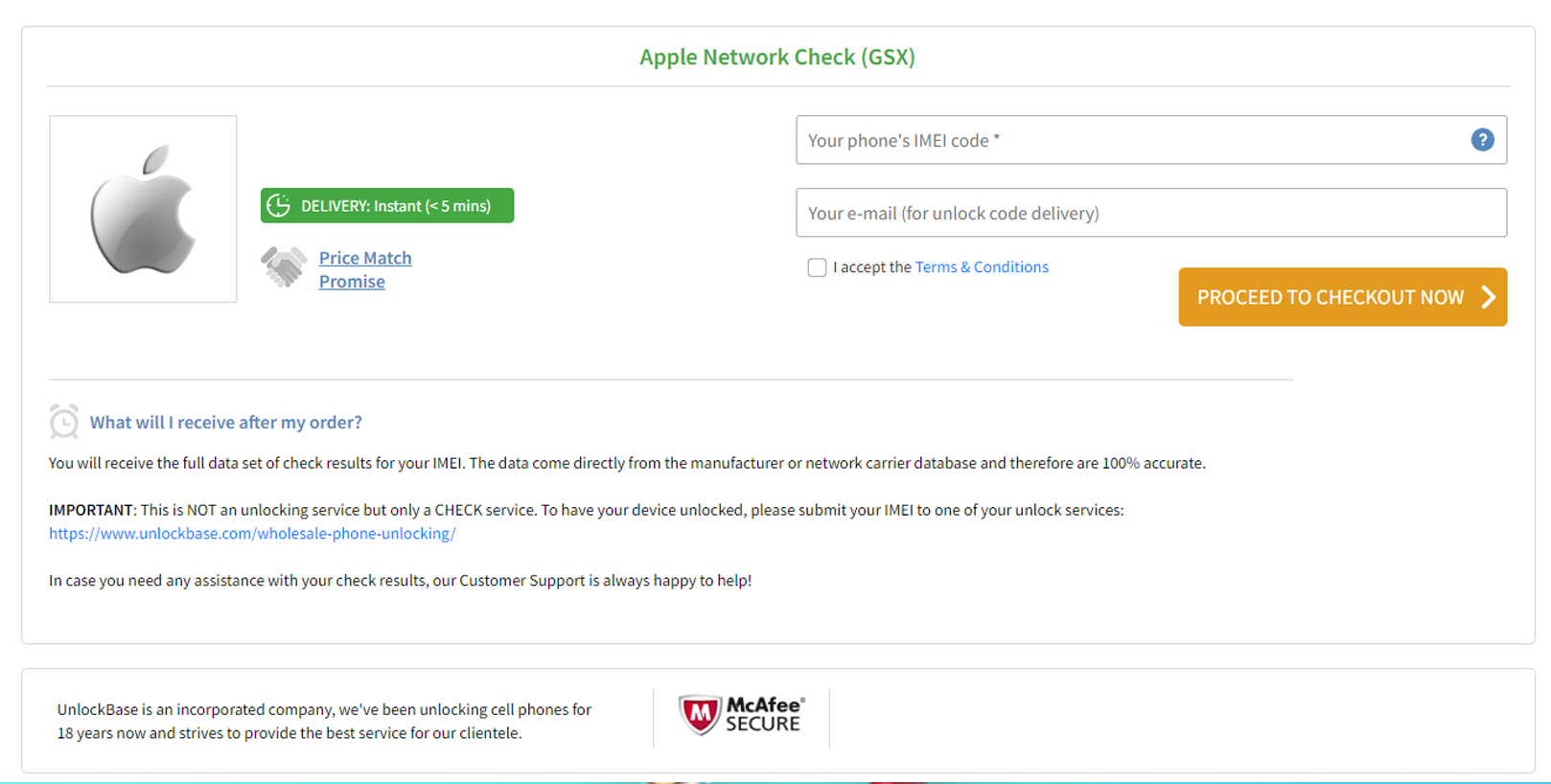Screen dimensions: 1551x784
Task: Open the Price Match Promise link
Action: coord(364,269)
